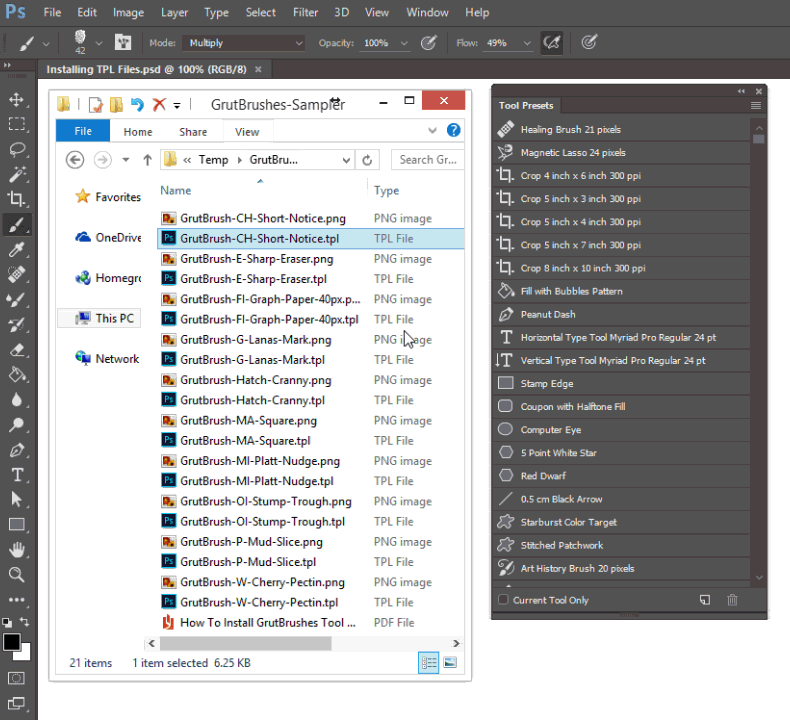790x720 pixels.
Task: Switch to the View ribbon tab in Explorer
Action: (247, 132)
